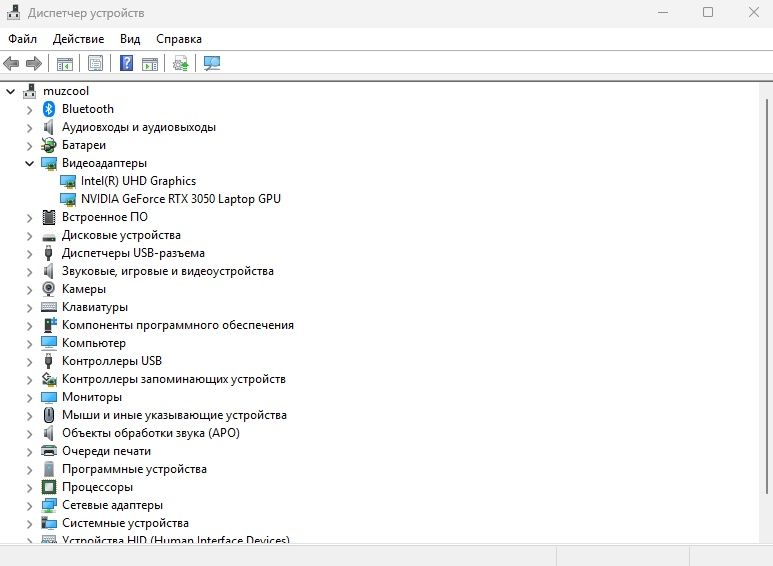The height and width of the screenshot is (566, 773).
Task: Click the Bluetooth category icon
Action: coord(49,108)
